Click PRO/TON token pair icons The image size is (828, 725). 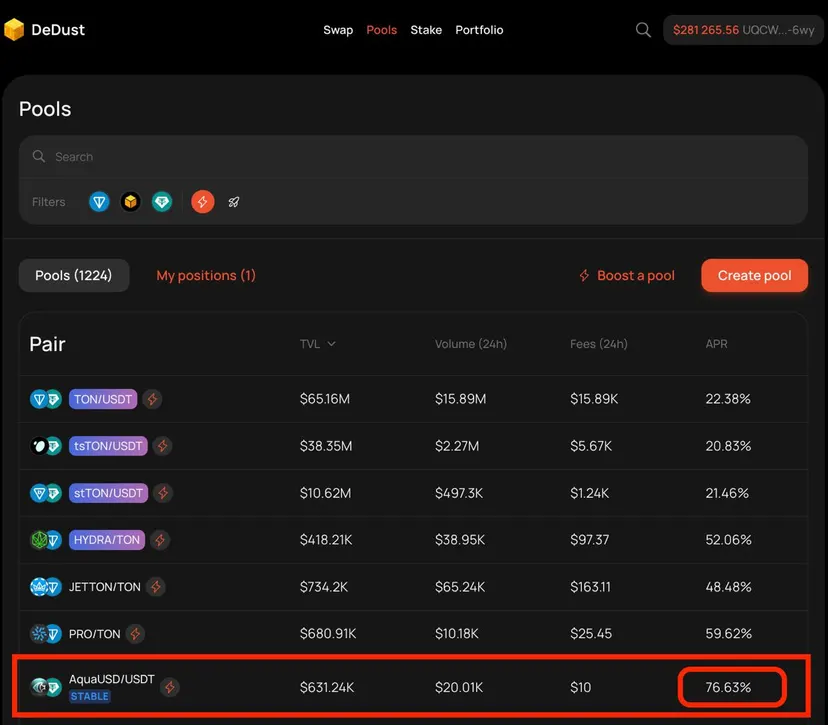click(x=46, y=634)
